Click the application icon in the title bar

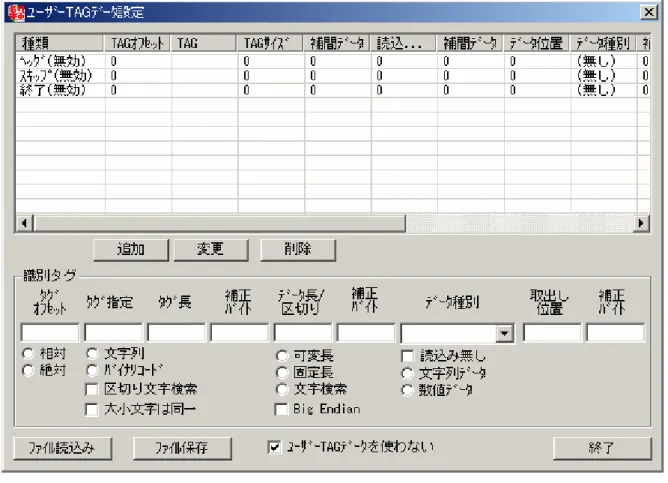(16, 12)
